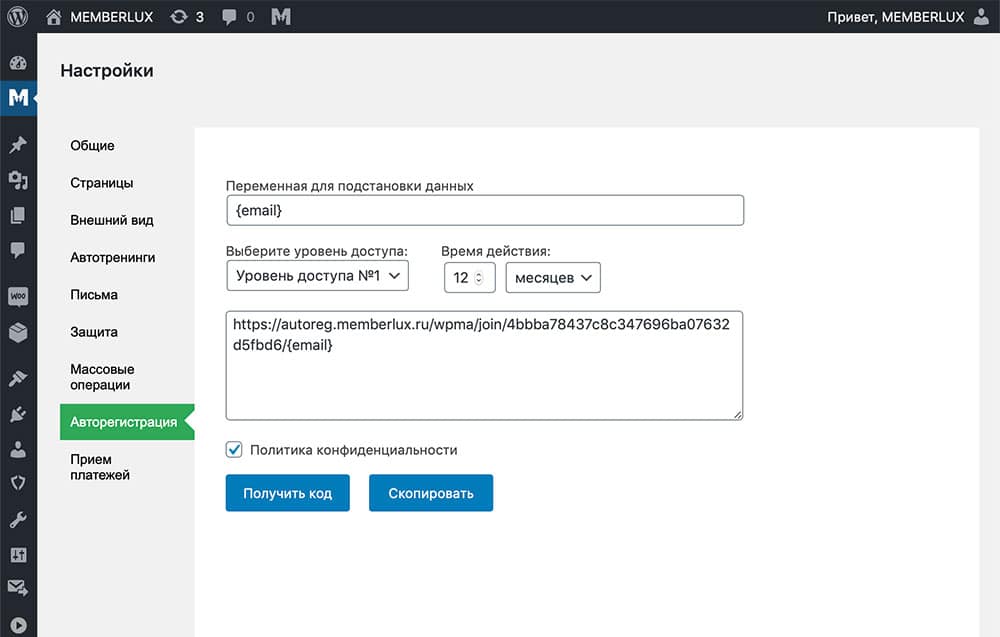Click the updates icon showing 3

[x=186, y=17]
